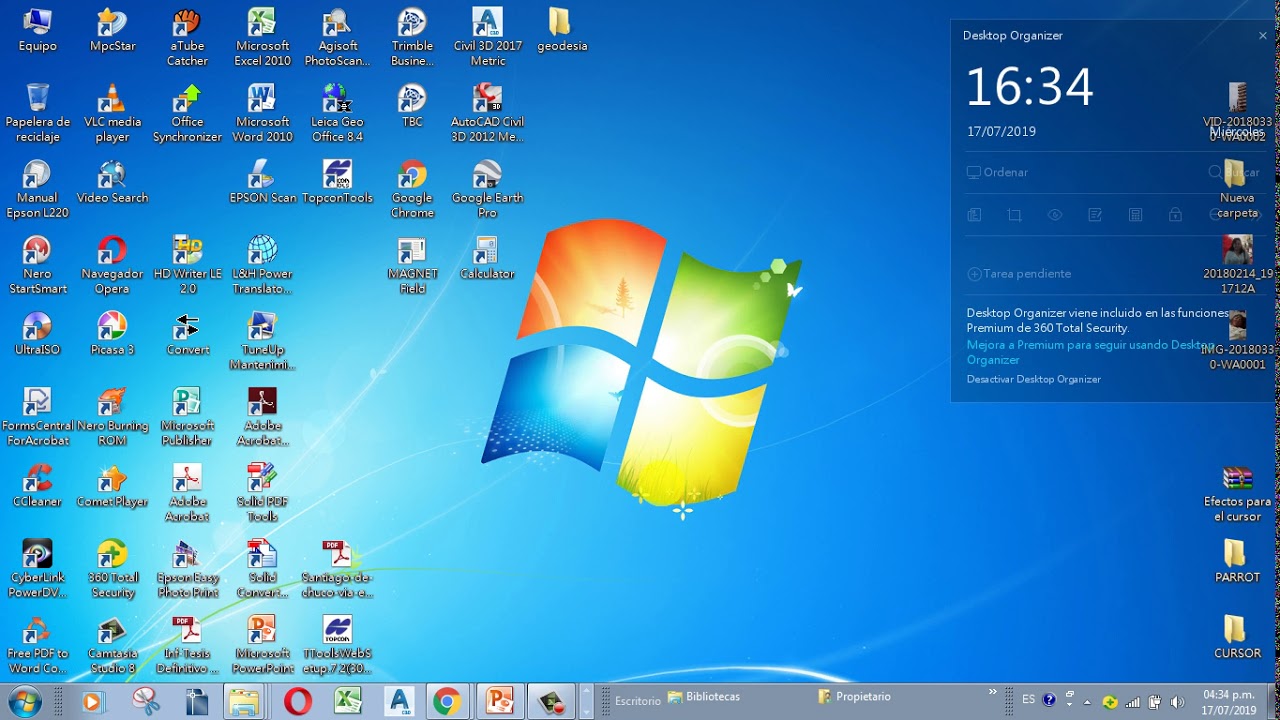Viewport: 1280px width, 720px height.
Task: Click Ordenar in Desktop Organizer
Action: click(997, 172)
